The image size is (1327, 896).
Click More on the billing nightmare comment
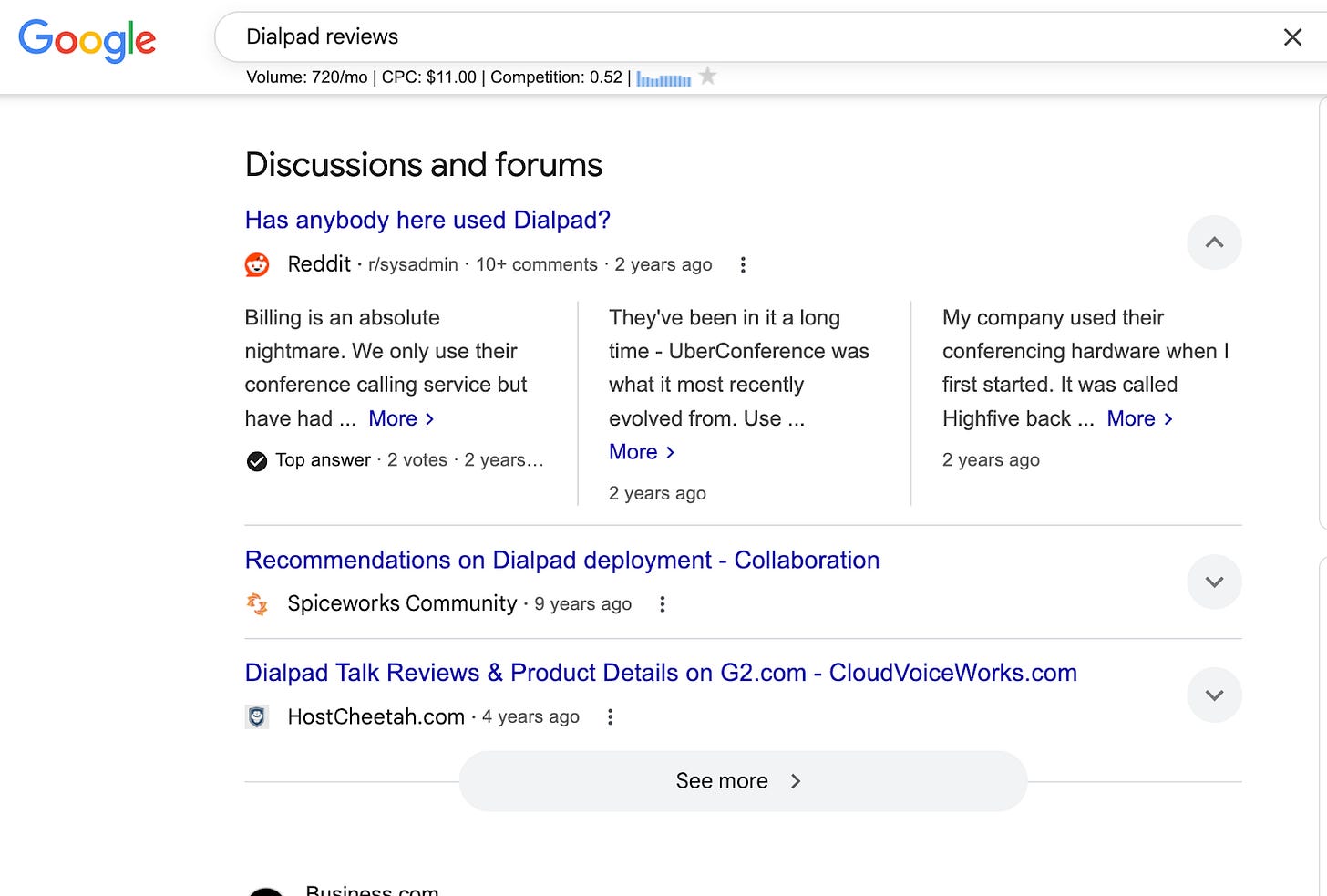[401, 418]
